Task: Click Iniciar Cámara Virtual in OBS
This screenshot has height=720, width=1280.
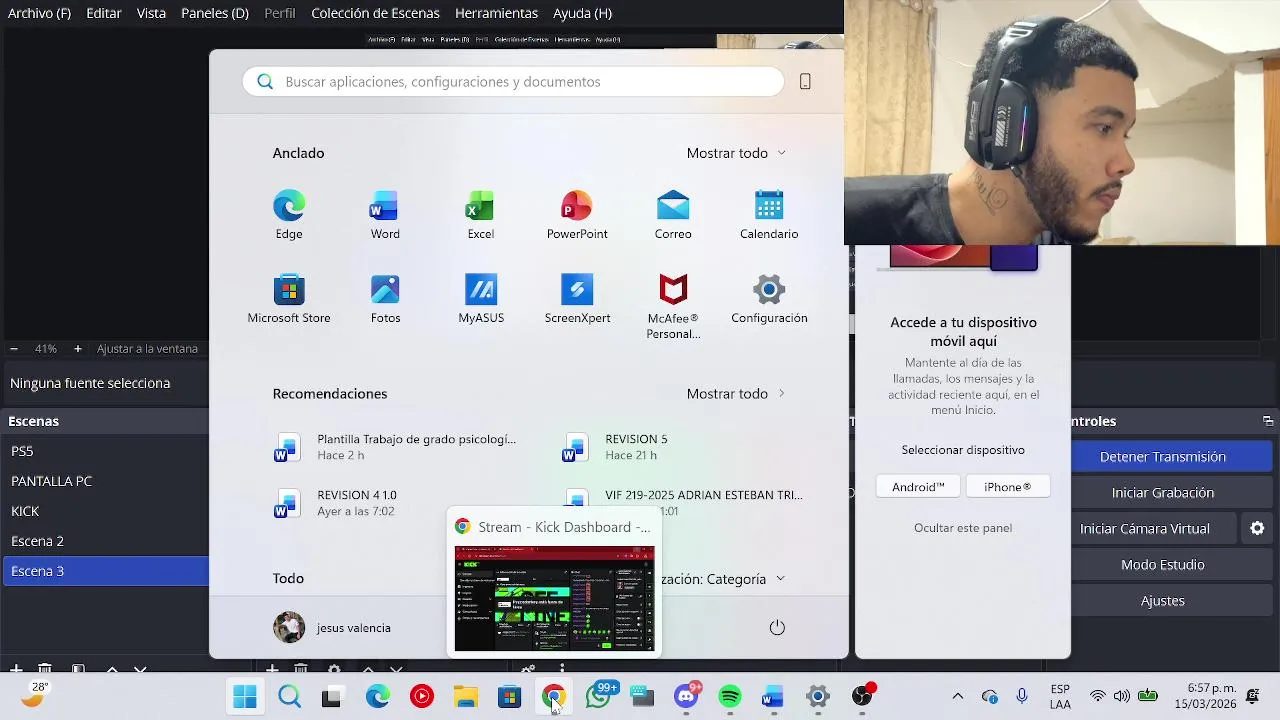Action: click(x=1145, y=529)
